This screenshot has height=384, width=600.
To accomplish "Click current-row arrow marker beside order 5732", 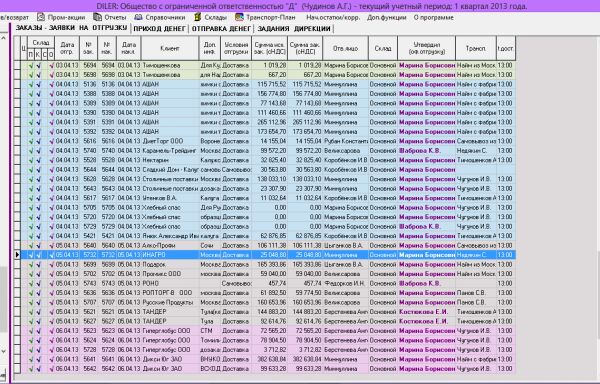I will point(17,255).
